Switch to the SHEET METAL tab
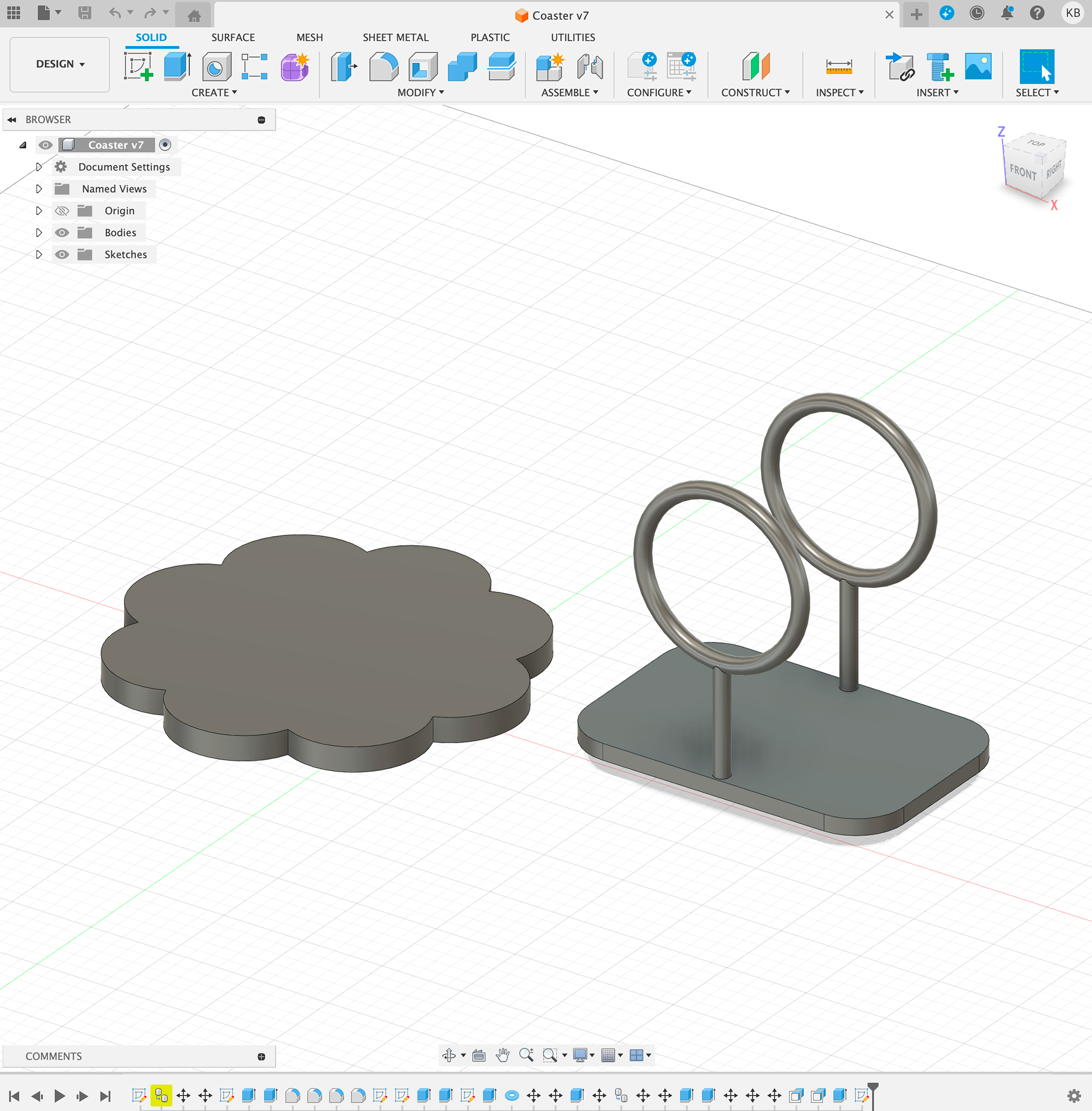This screenshot has width=1092, height=1111. coord(395,38)
